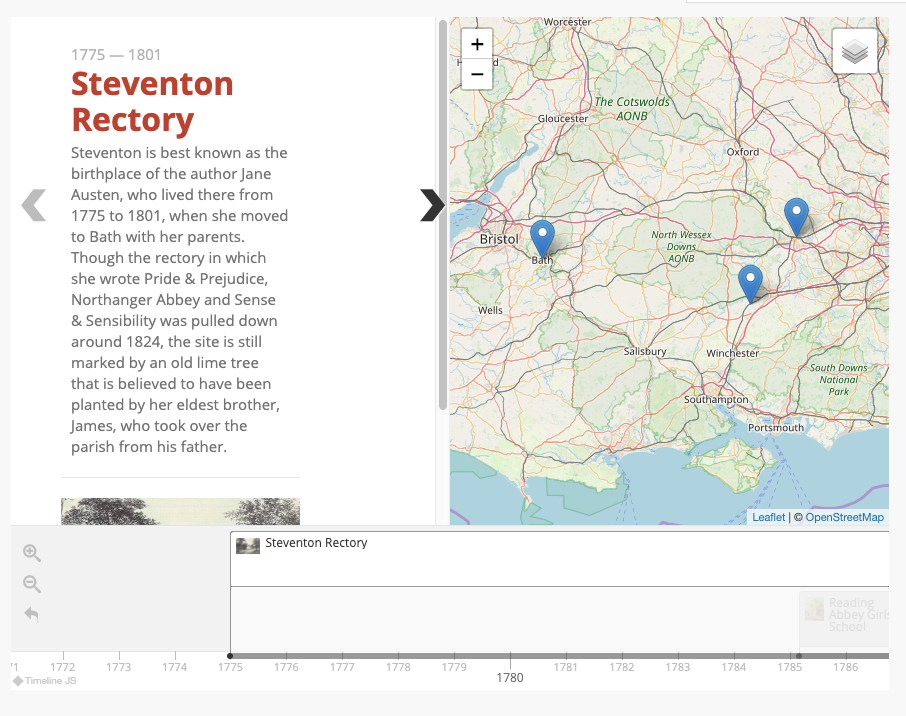The width and height of the screenshot is (906, 716).
Task: Click the Gloucester label on the map
Action: [x=563, y=118]
